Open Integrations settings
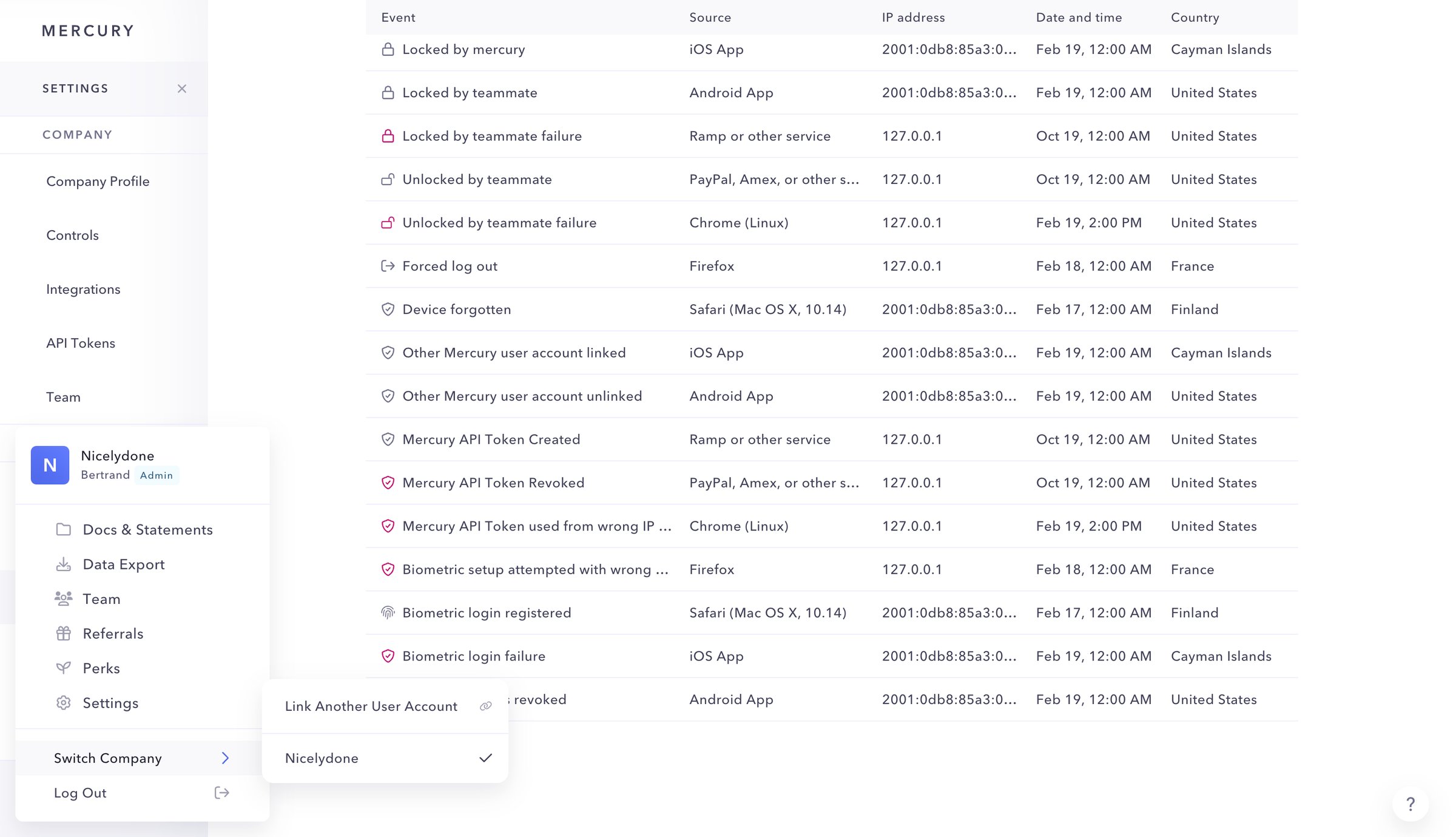Viewport: 1456px width, 837px height. coord(83,289)
